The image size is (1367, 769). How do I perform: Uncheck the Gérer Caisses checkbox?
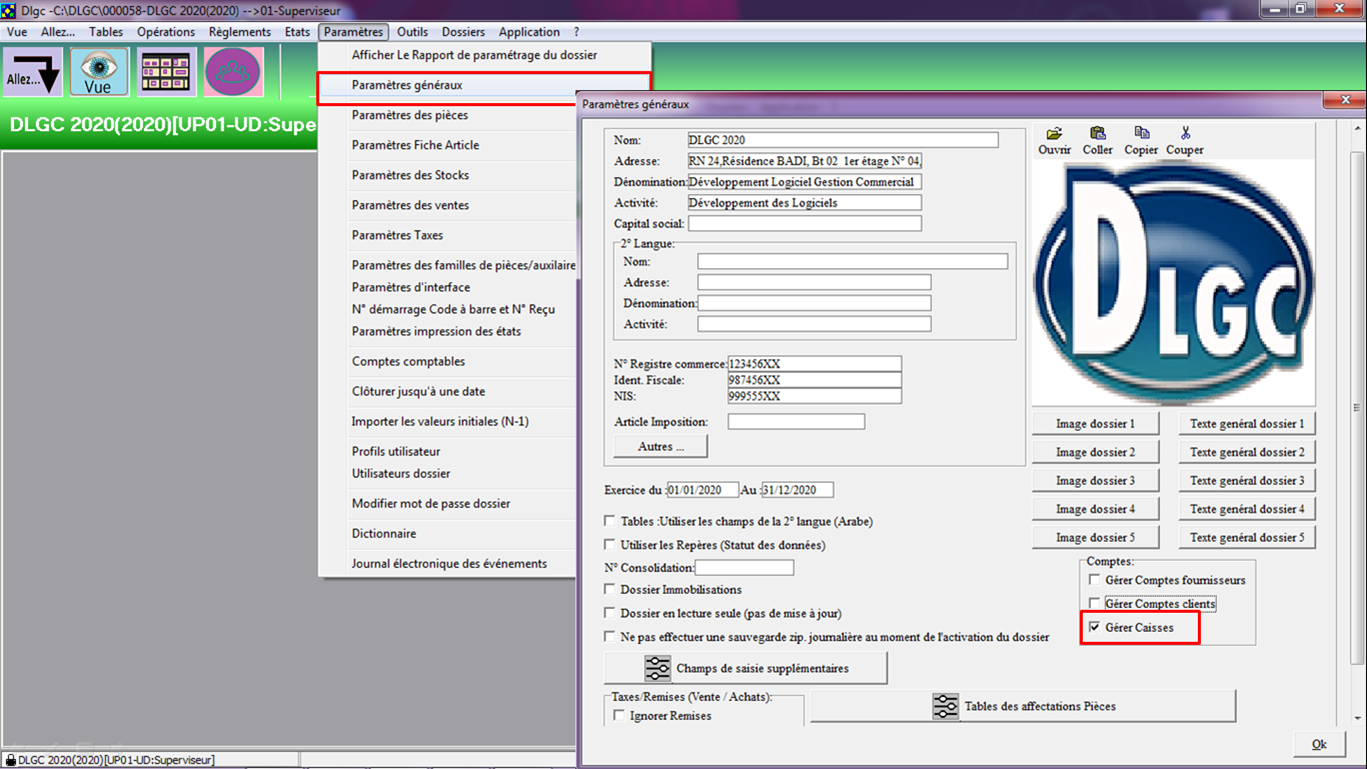1095,627
